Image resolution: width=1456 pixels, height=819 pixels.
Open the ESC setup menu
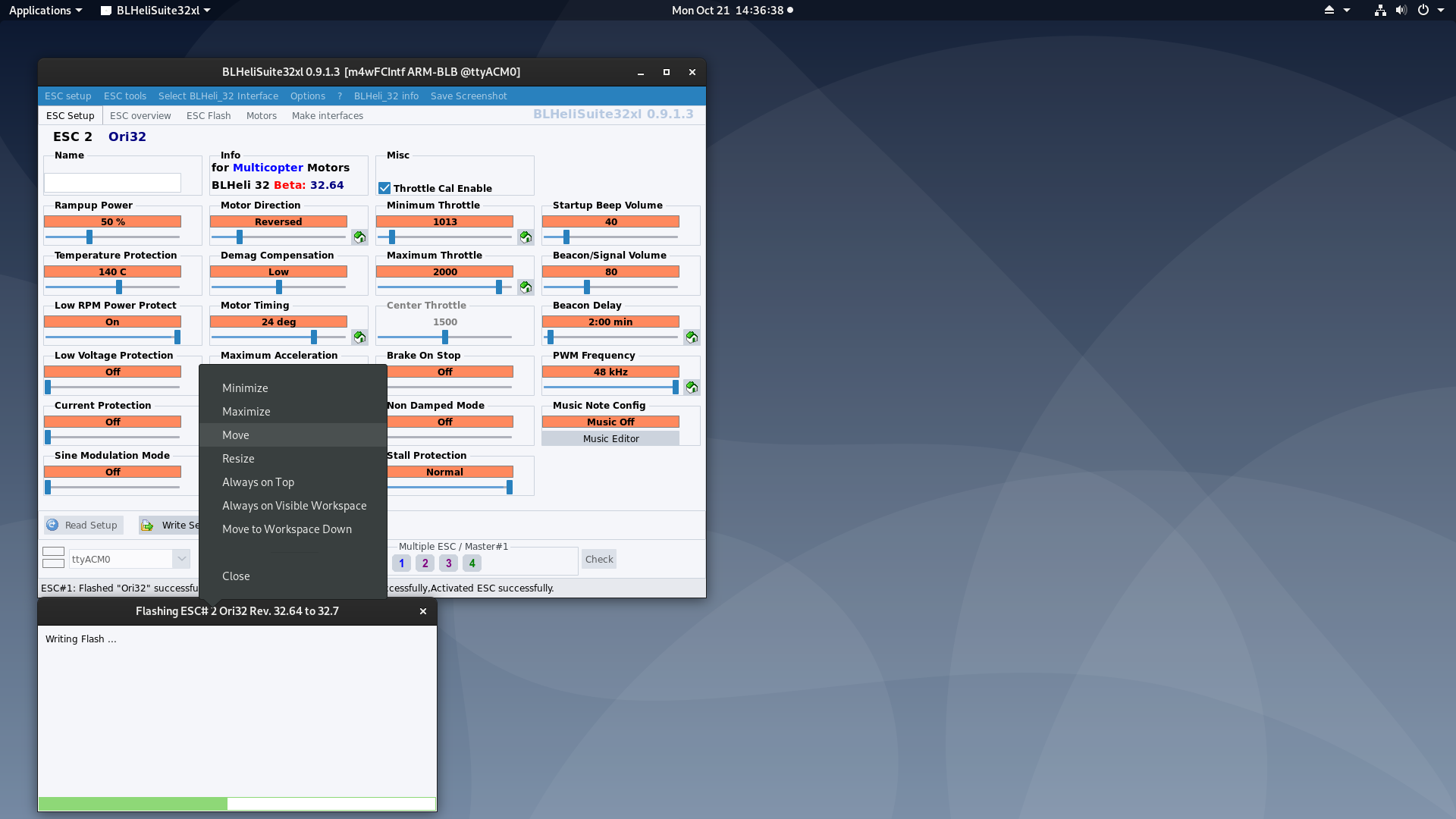pyautogui.click(x=67, y=96)
